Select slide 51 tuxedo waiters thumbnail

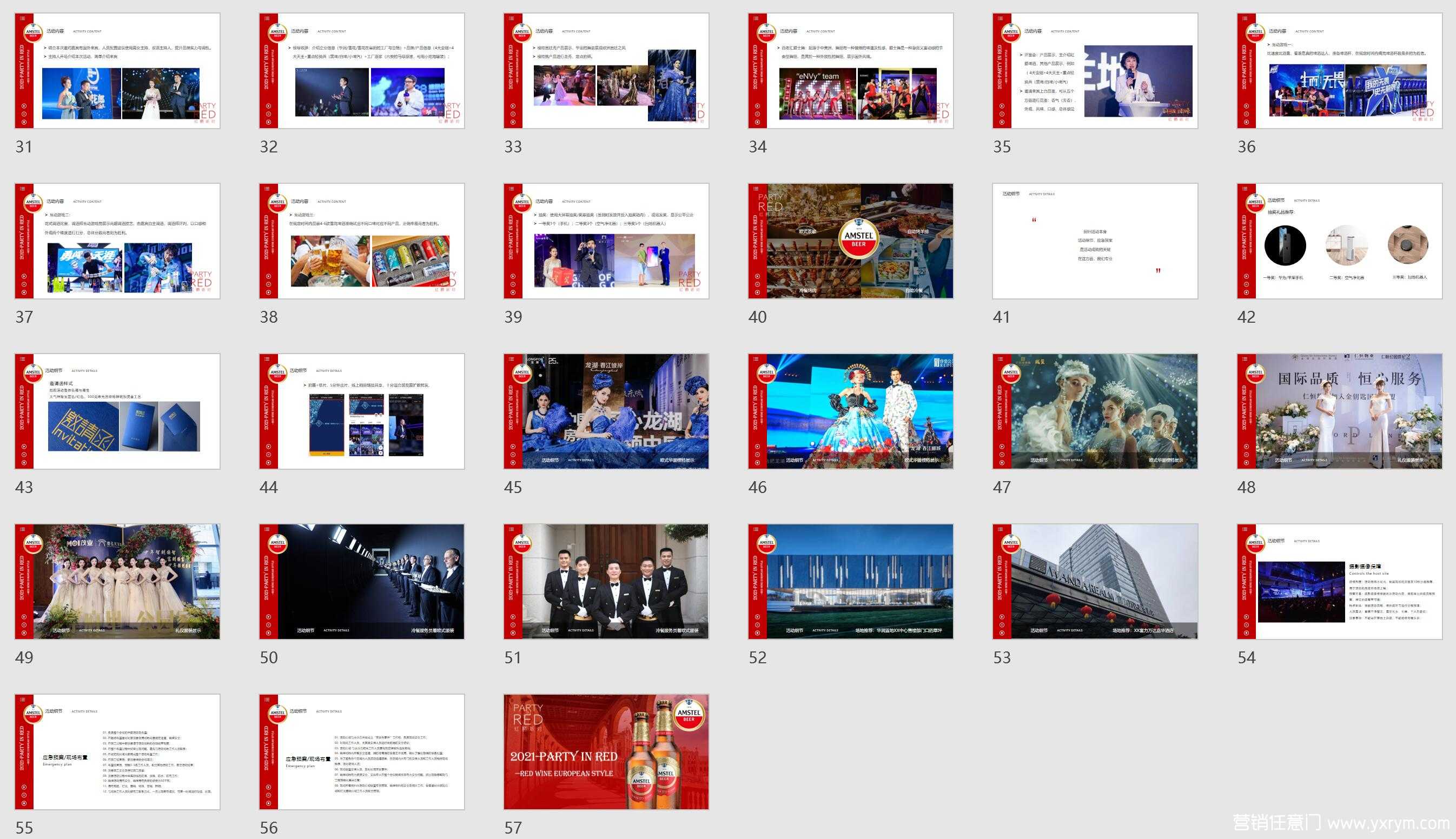(x=606, y=582)
